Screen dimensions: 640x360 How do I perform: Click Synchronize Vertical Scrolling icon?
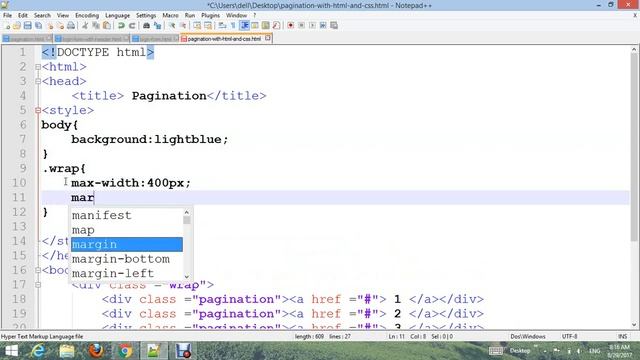197,25
